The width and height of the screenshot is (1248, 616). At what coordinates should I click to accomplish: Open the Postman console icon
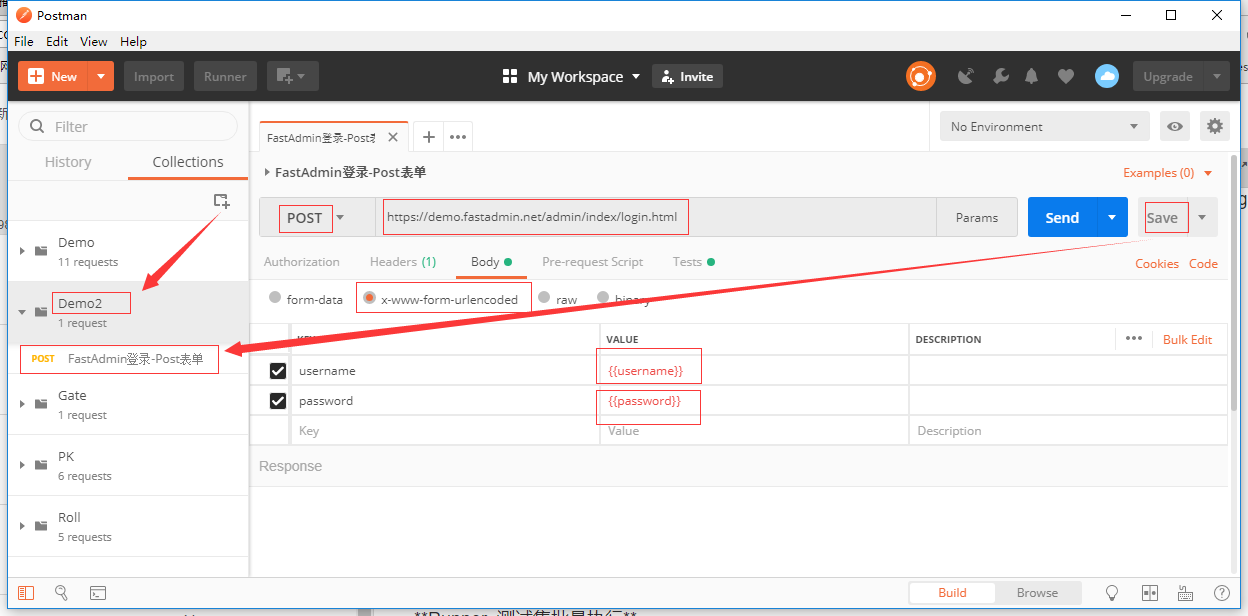click(x=98, y=592)
